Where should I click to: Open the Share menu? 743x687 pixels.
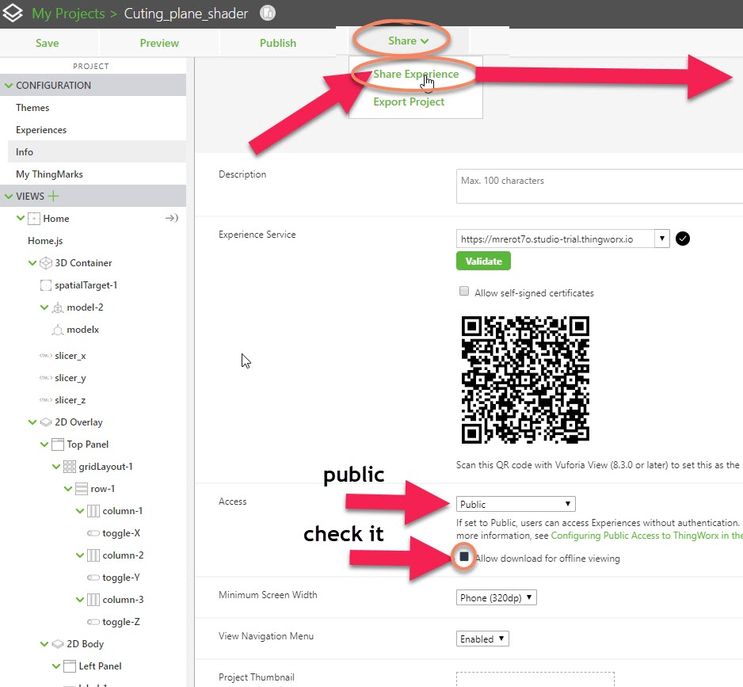coord(408,41)
